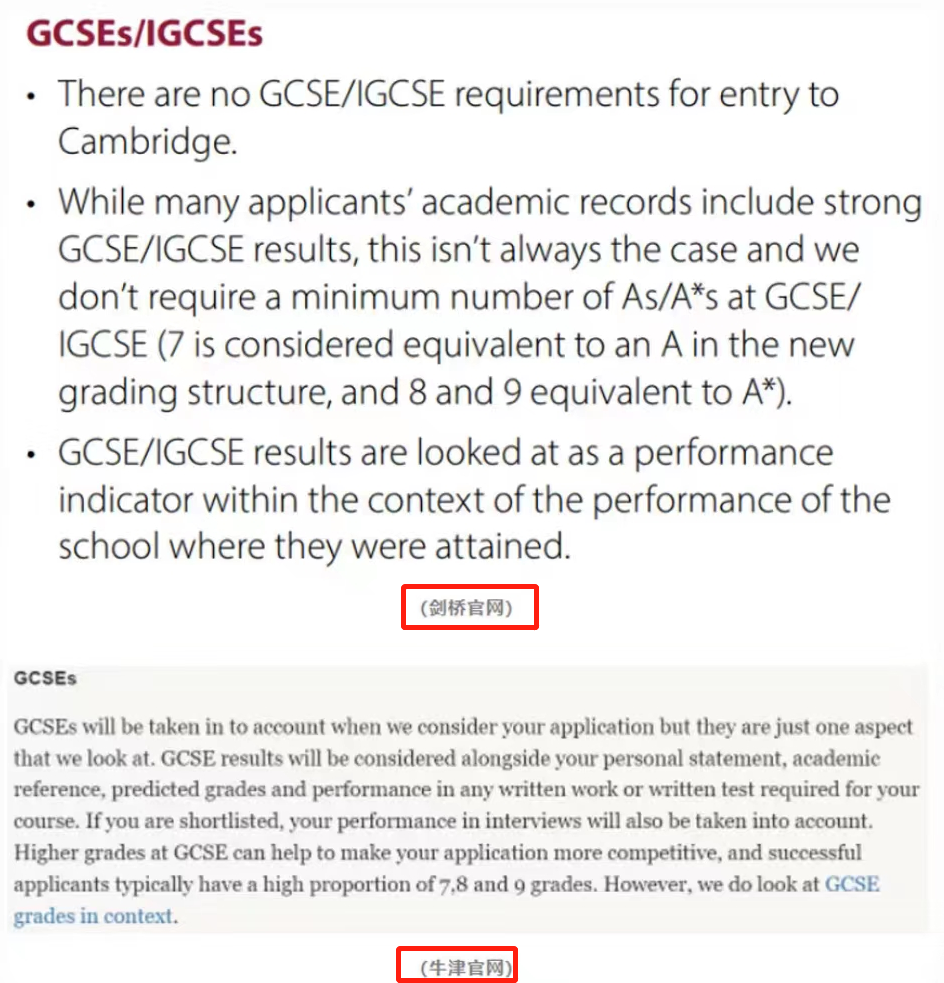Click the third bullet point marker
Screen dimensions: 944x983
[31, 455]
